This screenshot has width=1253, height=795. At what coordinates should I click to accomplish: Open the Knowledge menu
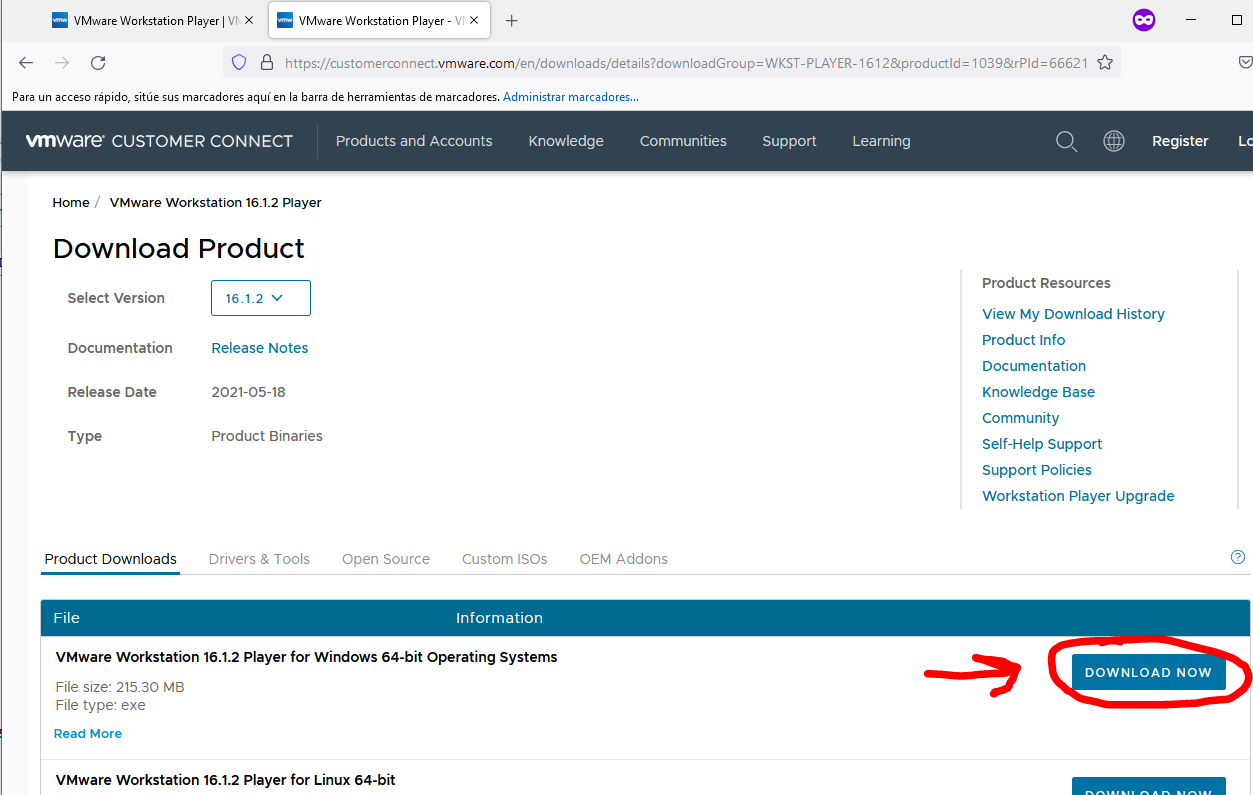566,141
